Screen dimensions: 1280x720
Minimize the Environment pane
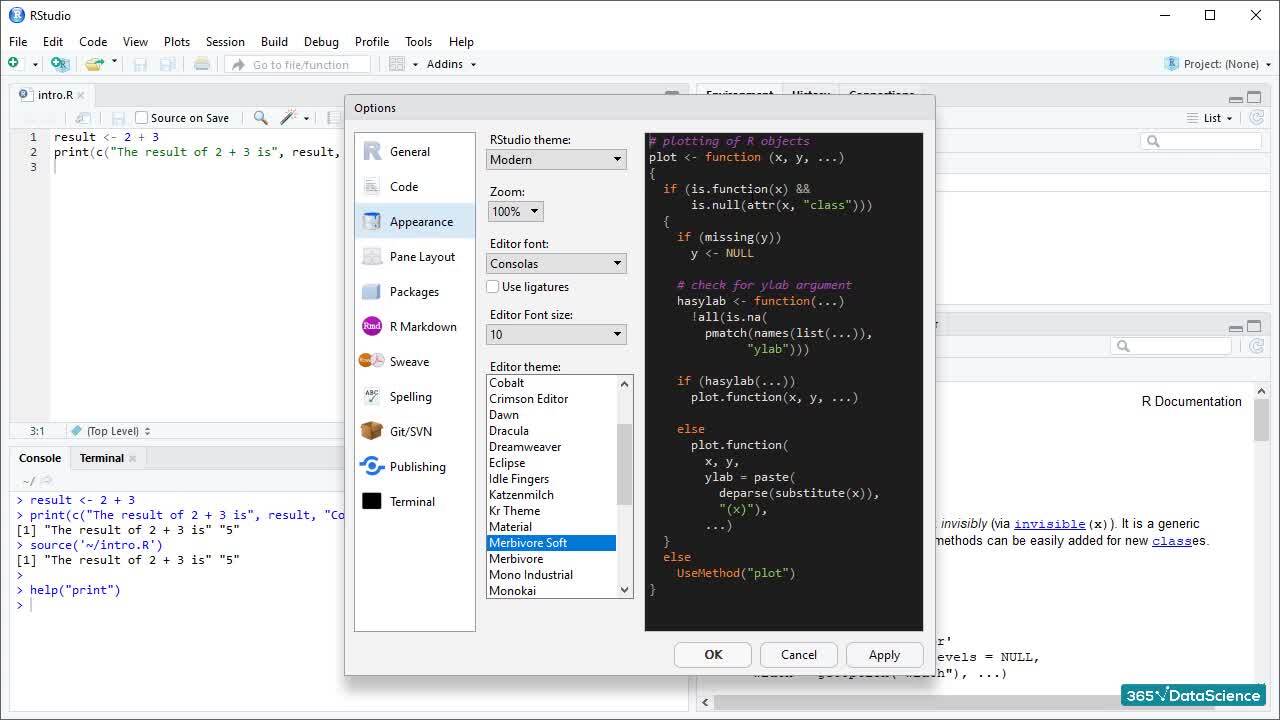(x=1236, y=98)
